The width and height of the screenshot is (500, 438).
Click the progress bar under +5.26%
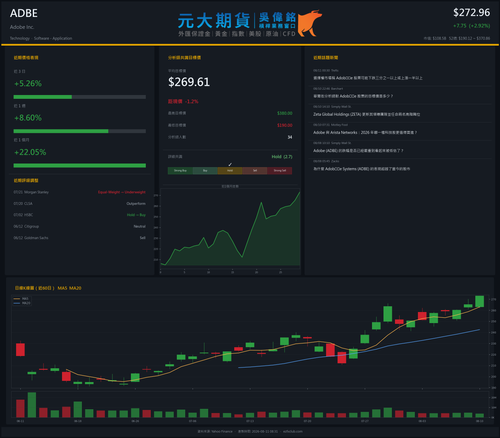coord(80,97)
